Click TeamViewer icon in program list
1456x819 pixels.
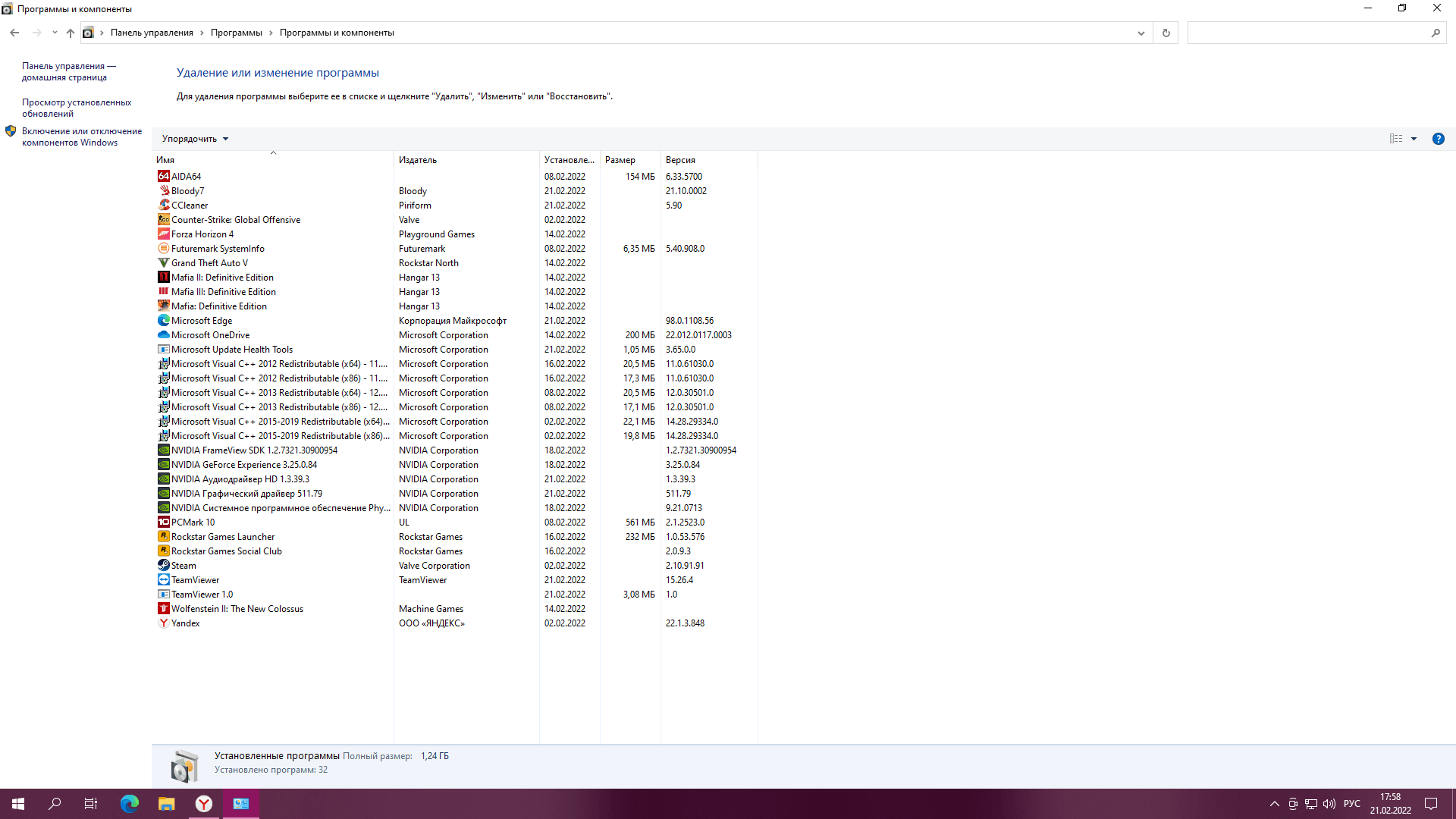pyautogui.click(x=163, y=579)
